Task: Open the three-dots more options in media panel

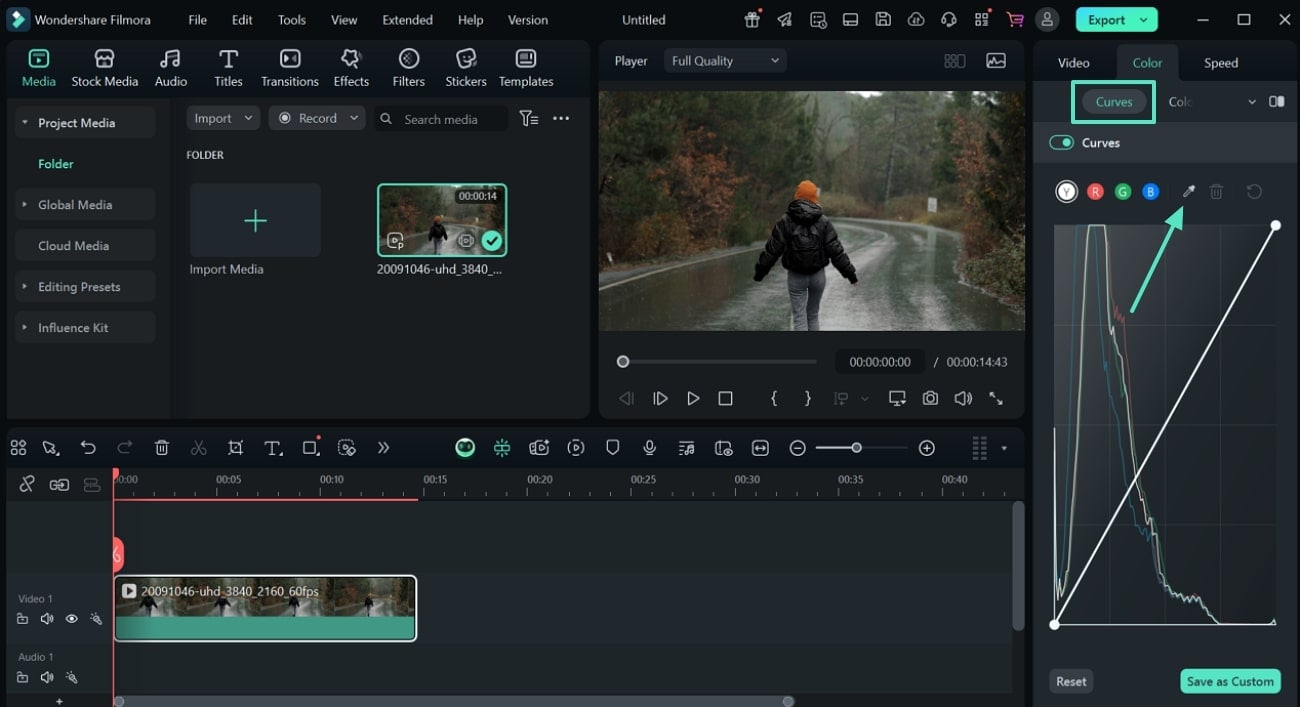Action: [561, 119]
